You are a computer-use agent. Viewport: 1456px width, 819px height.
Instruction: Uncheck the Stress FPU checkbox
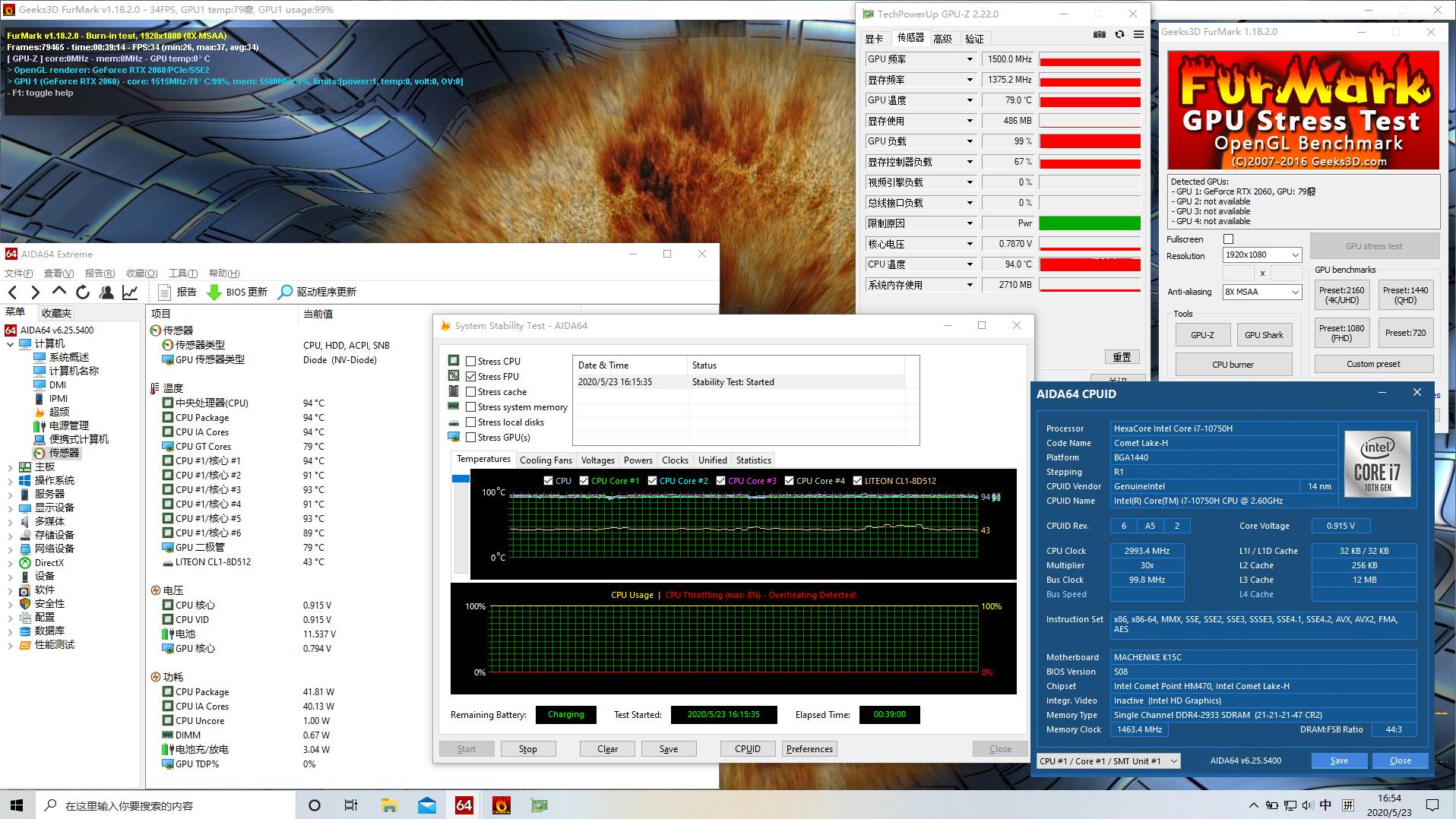pos(471,377)
